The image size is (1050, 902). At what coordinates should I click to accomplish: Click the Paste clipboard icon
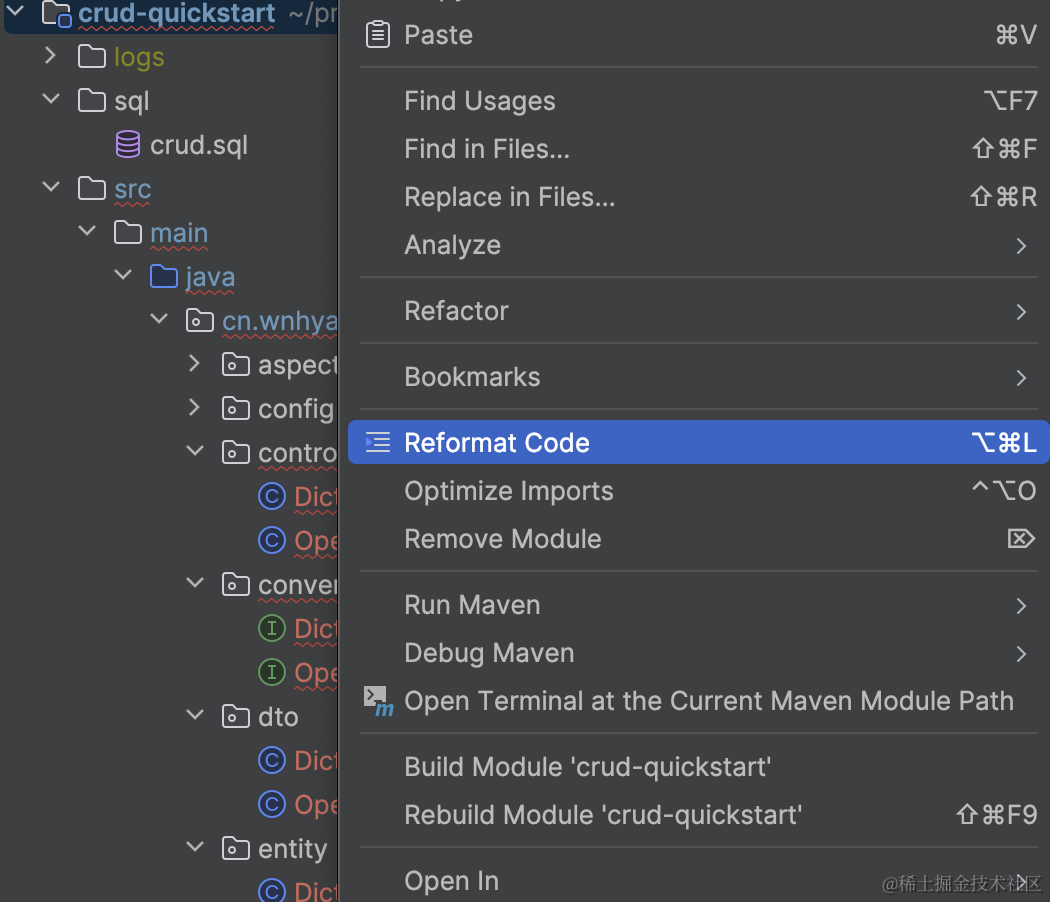[x=377, y=35]
